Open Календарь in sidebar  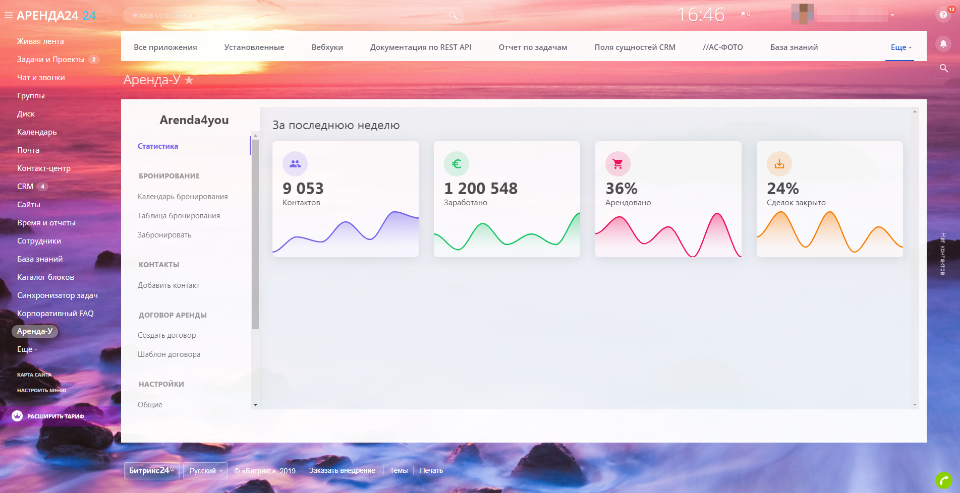tap(37, 132)
